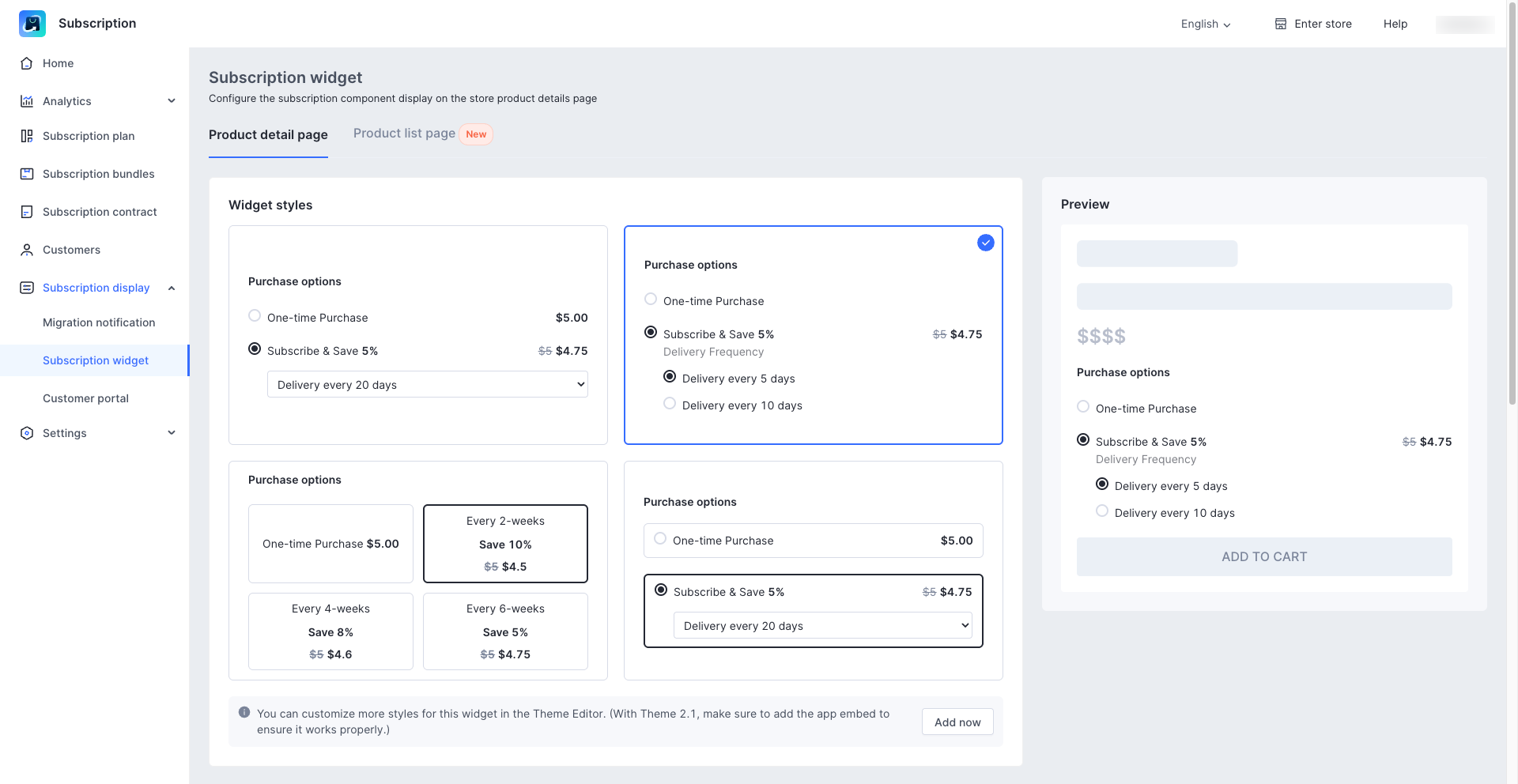Screen dimensions: 1518x784
Task: Select One-time Purchase radio in Preview
Action: [1083, 407]
